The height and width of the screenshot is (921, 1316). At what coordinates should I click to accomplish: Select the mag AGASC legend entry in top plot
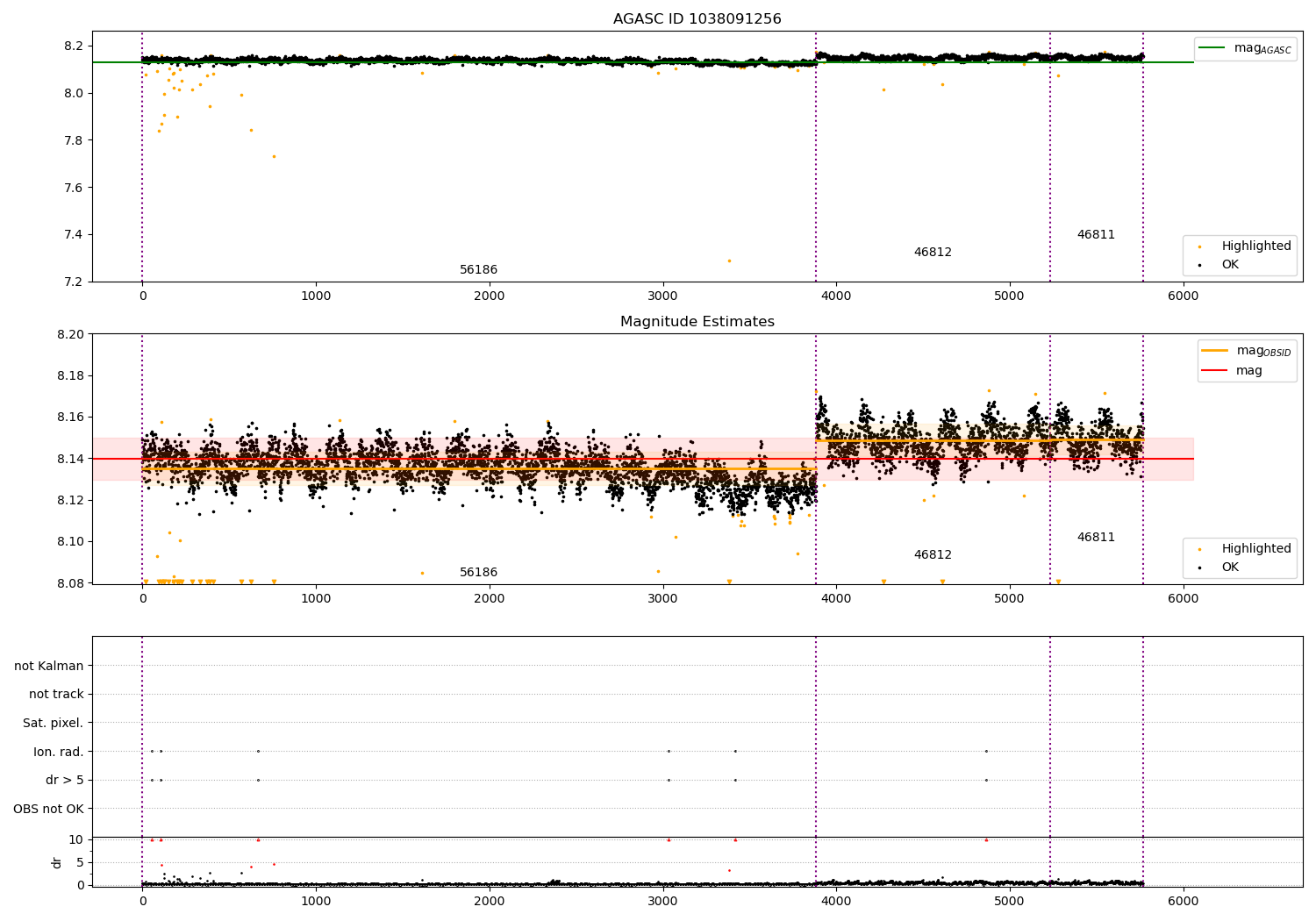[1245, 48]
